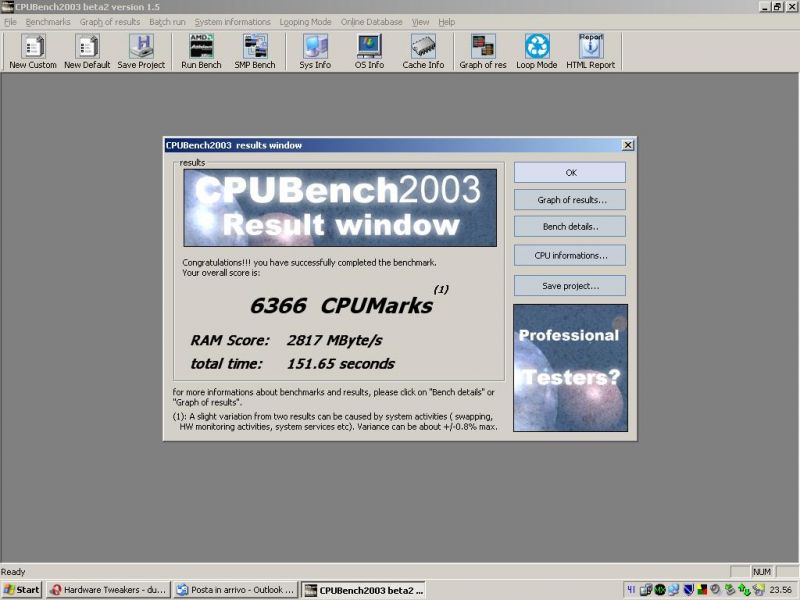This screenshot has height=600, width=800.
Task: Open Sys Info from the toolbar
Action: point(315,51)
